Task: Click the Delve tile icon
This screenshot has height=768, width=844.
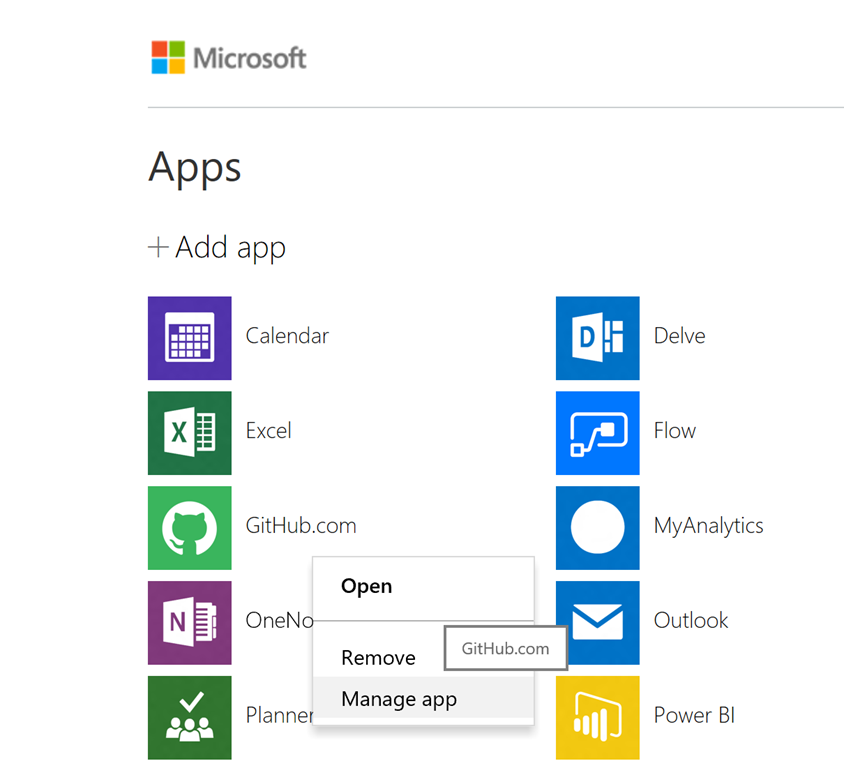Action: pos(597,338)
